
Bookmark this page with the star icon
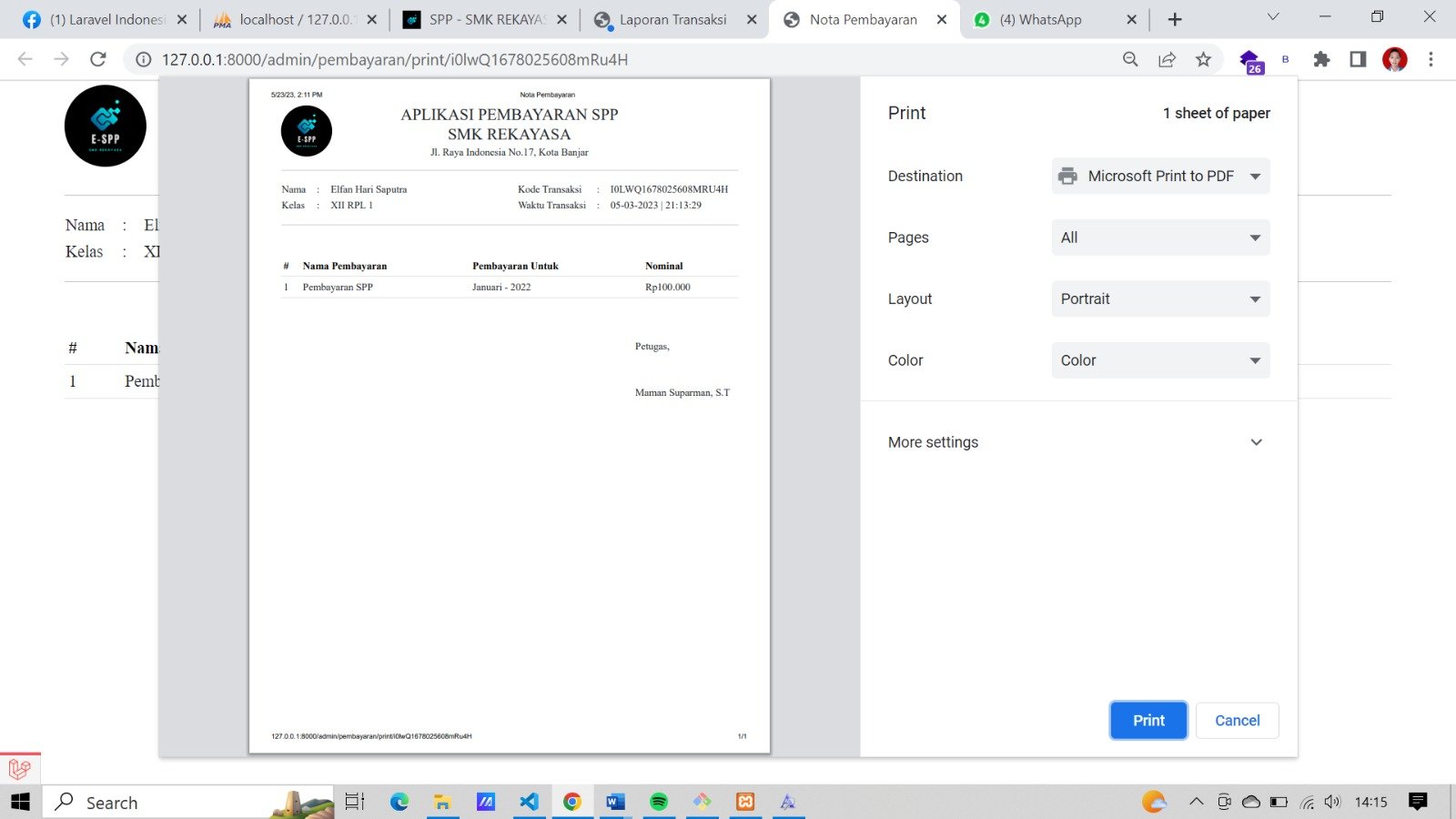(1203, 59)
